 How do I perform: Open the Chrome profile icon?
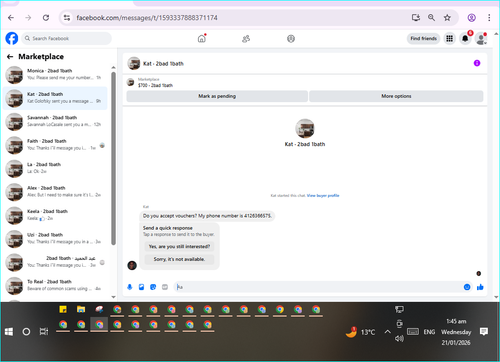471,18
